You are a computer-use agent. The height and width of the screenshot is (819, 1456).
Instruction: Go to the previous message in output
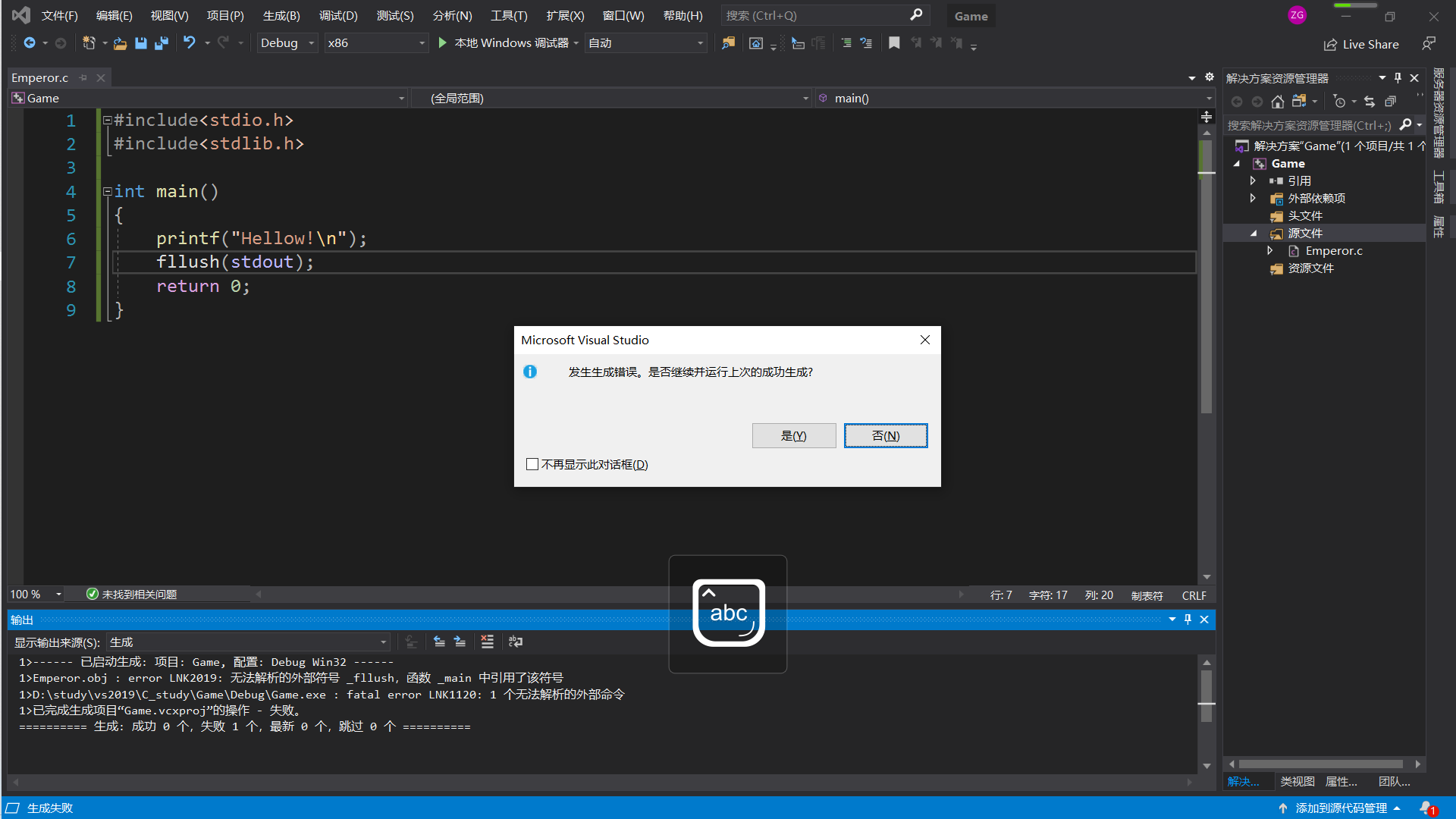point(439,642)
